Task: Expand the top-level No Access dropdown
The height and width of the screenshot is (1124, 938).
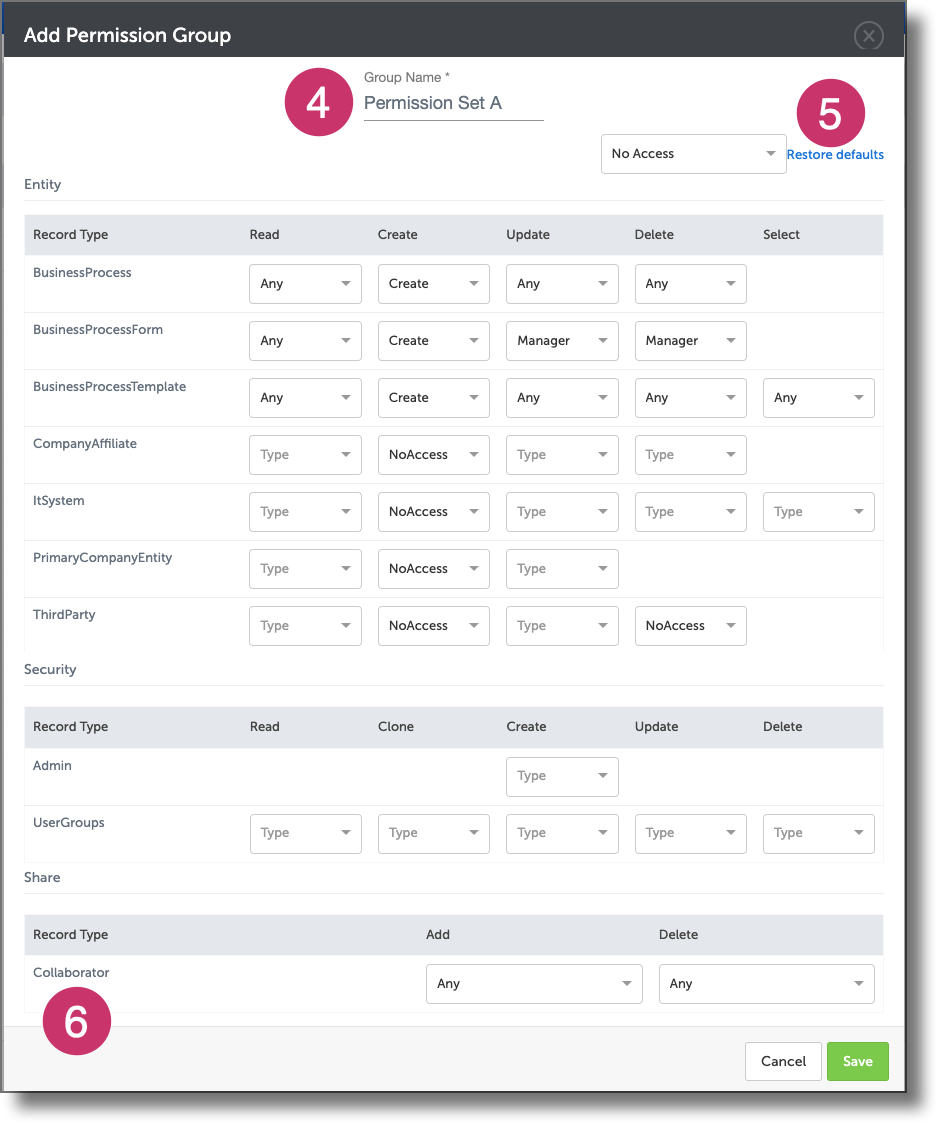Action: click(x=693, y=154)
